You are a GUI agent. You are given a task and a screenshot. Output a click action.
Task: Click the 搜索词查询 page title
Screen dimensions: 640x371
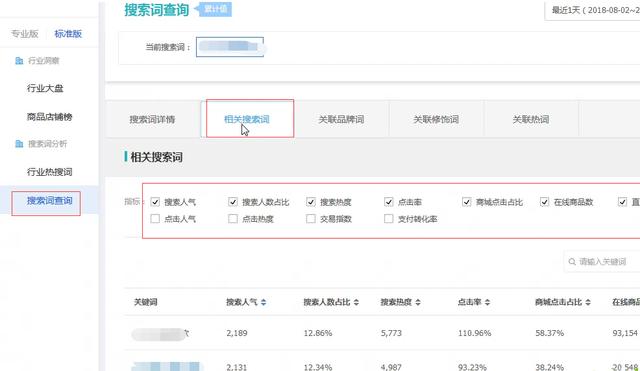tap(156, 10)
